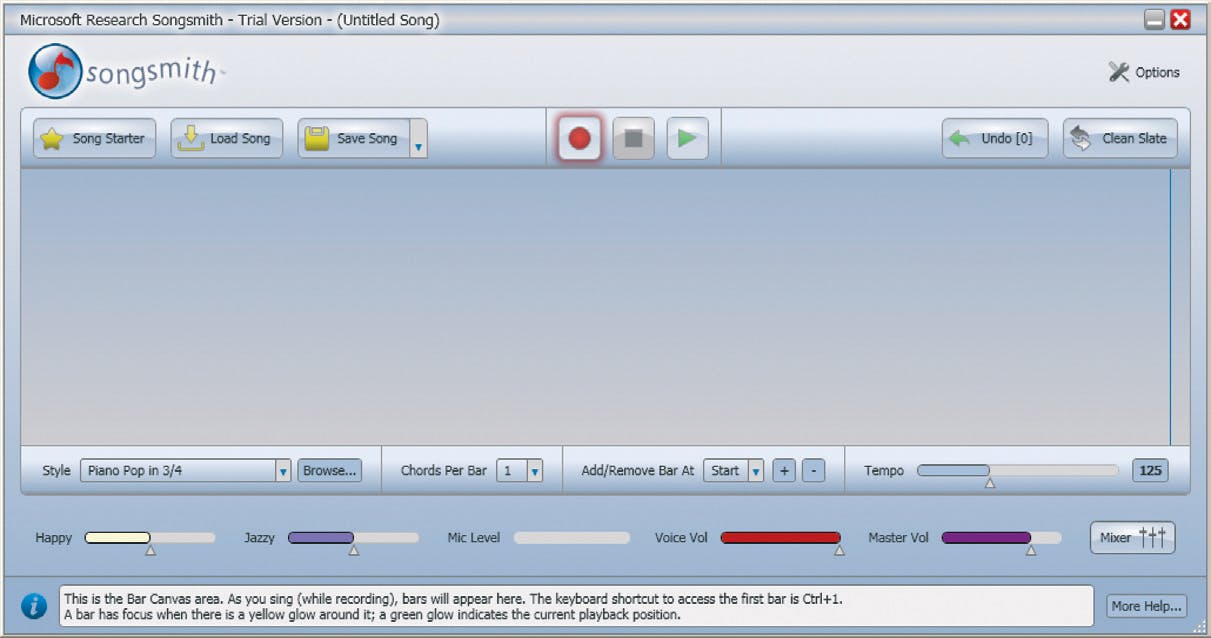
Task: Click the Save Song button
Action: pyautogui.click(x=355, y=138)
